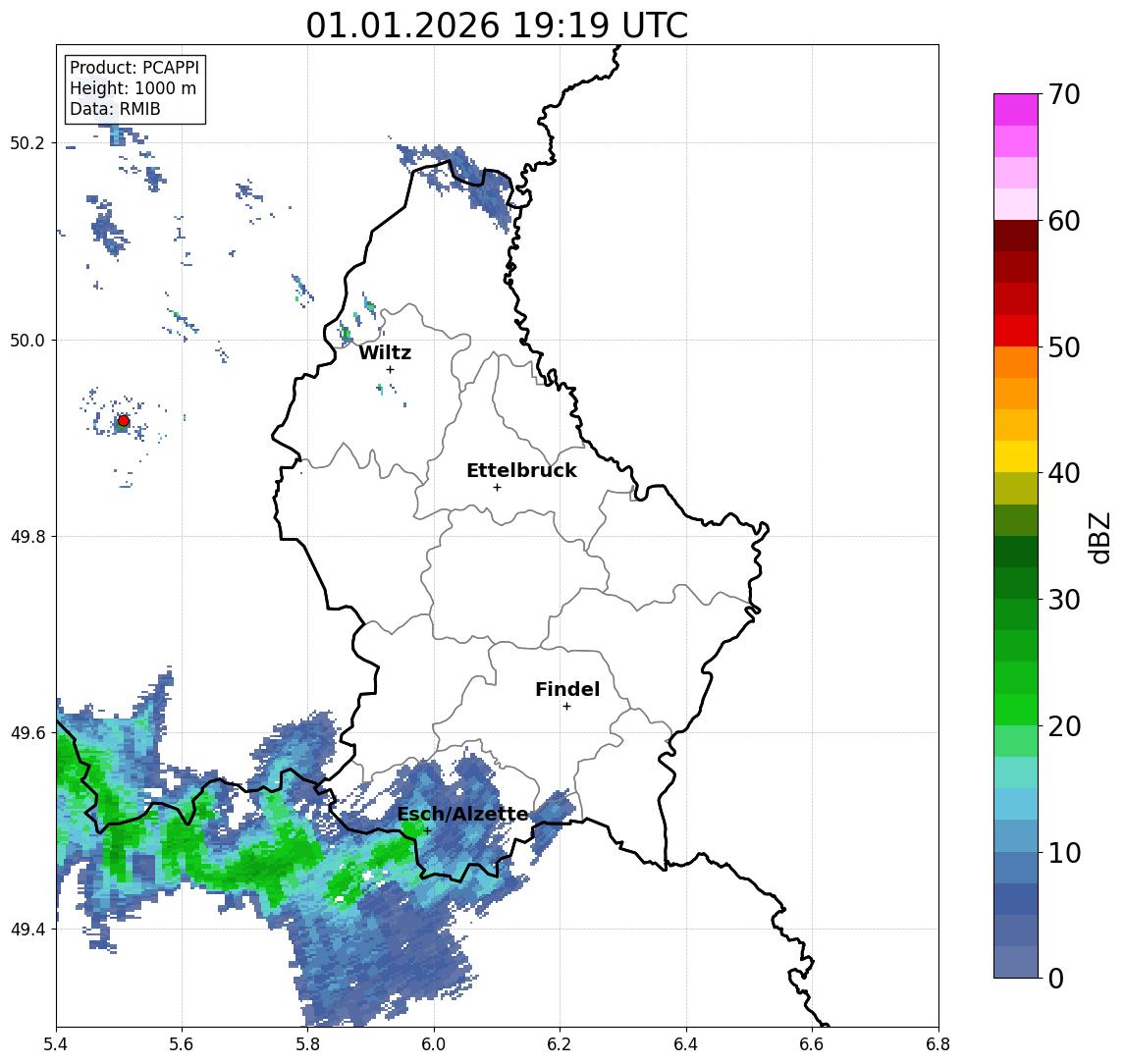Screen dimensions: 1124x1064
Task: Click the colorbar value 70
Action: pyautogui.click(x=1064, y=94)
